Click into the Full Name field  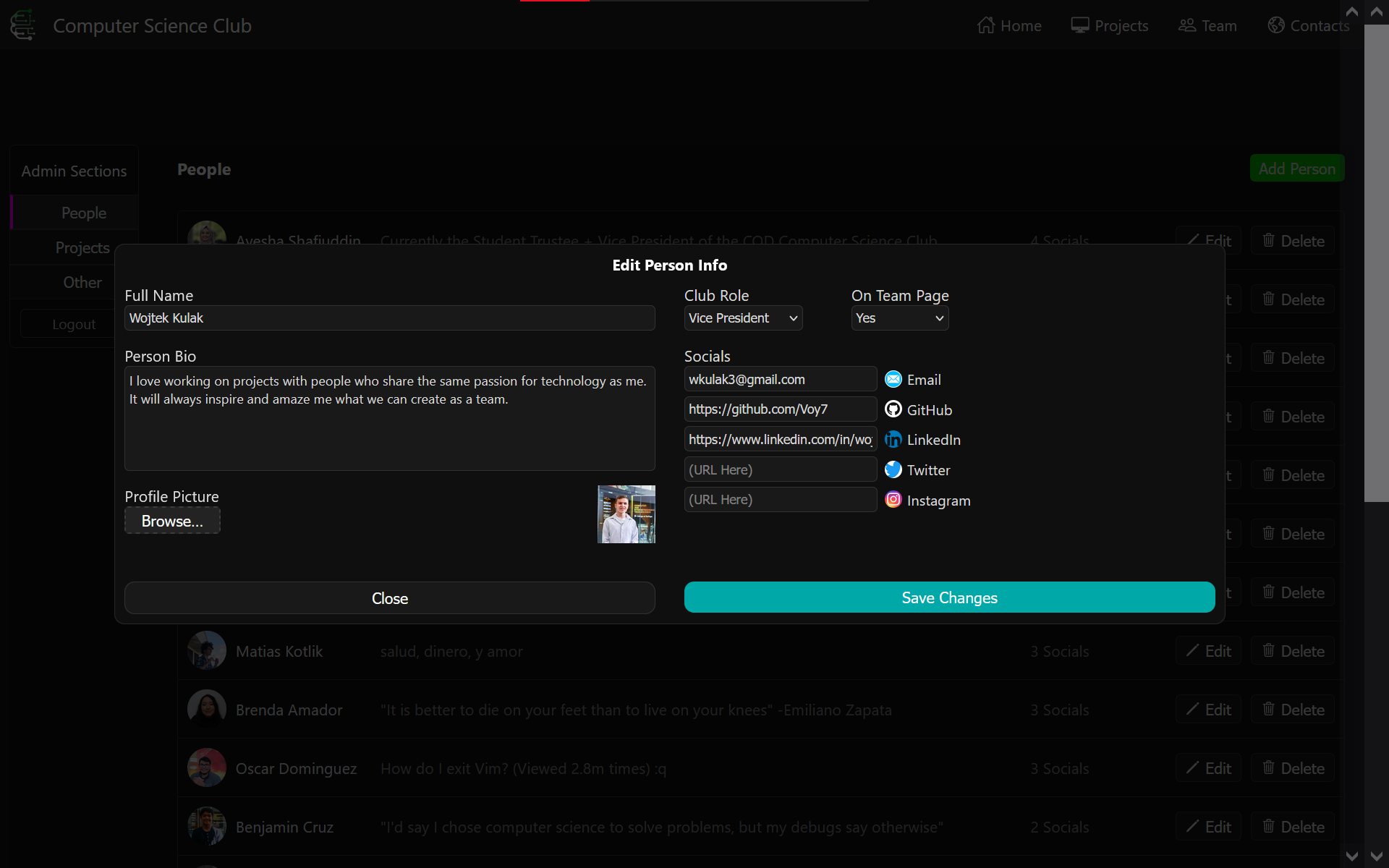pyautogui.click(x=389, y=318)
